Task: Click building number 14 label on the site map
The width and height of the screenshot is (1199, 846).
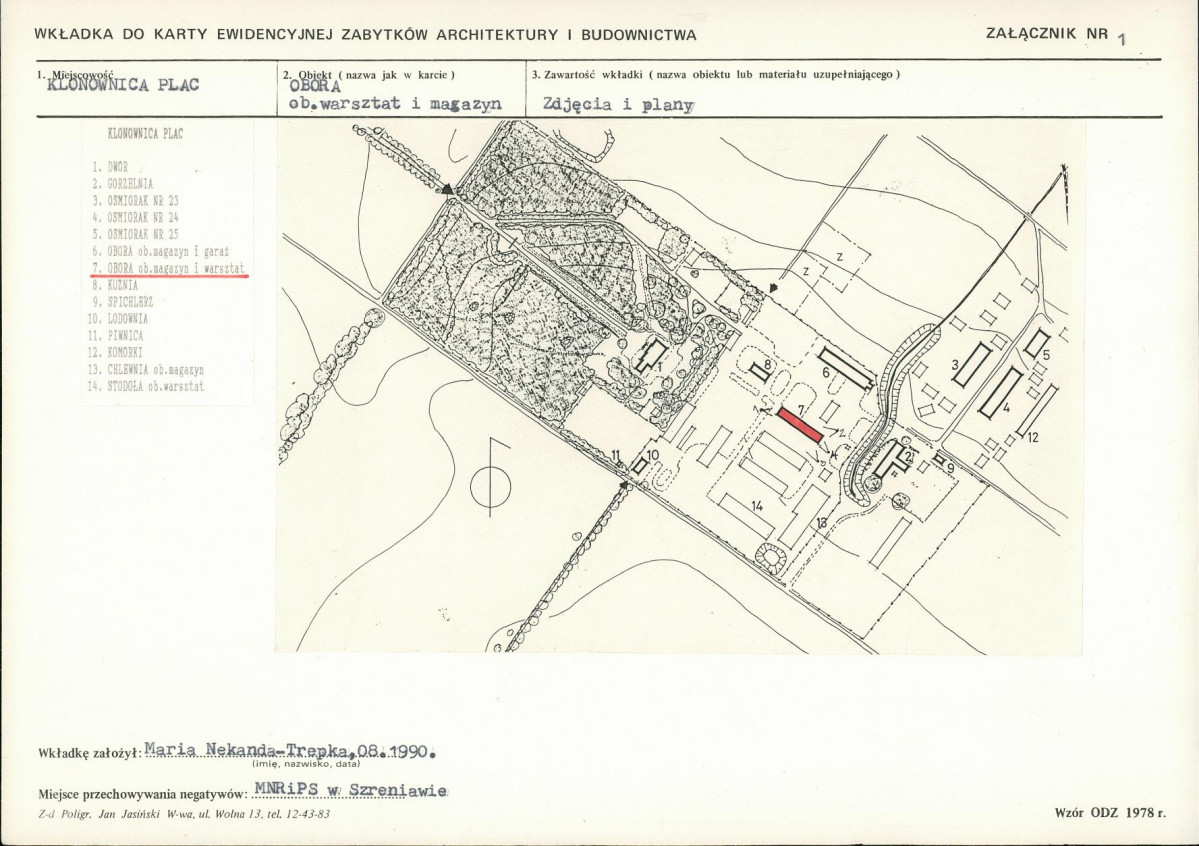Action: tap(757, 506)
